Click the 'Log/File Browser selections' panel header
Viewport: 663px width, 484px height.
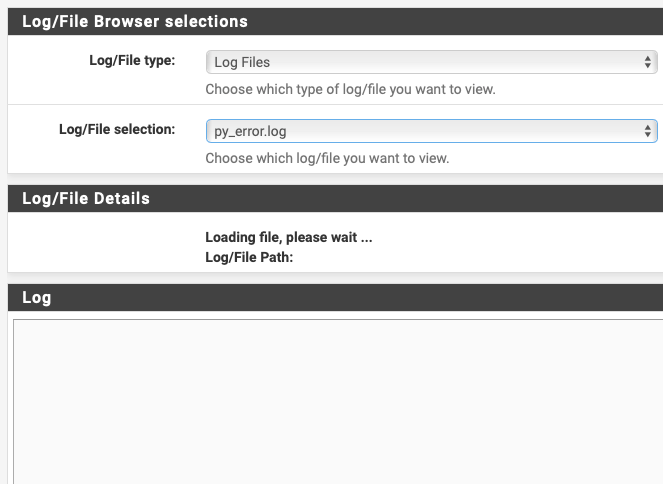pos(135,20)
